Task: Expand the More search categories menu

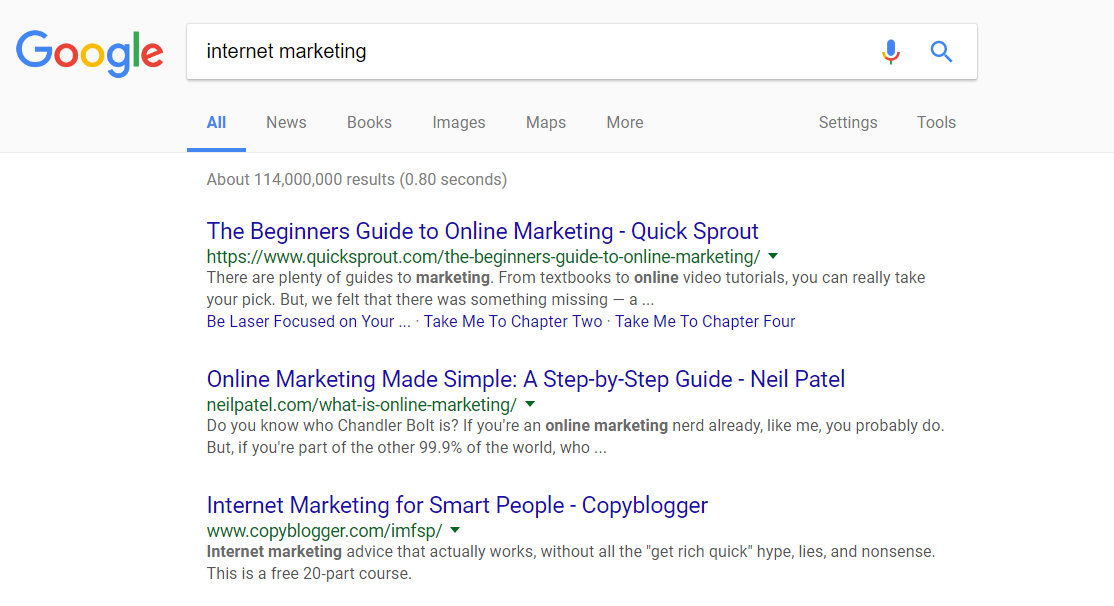Action: point(624,122)
